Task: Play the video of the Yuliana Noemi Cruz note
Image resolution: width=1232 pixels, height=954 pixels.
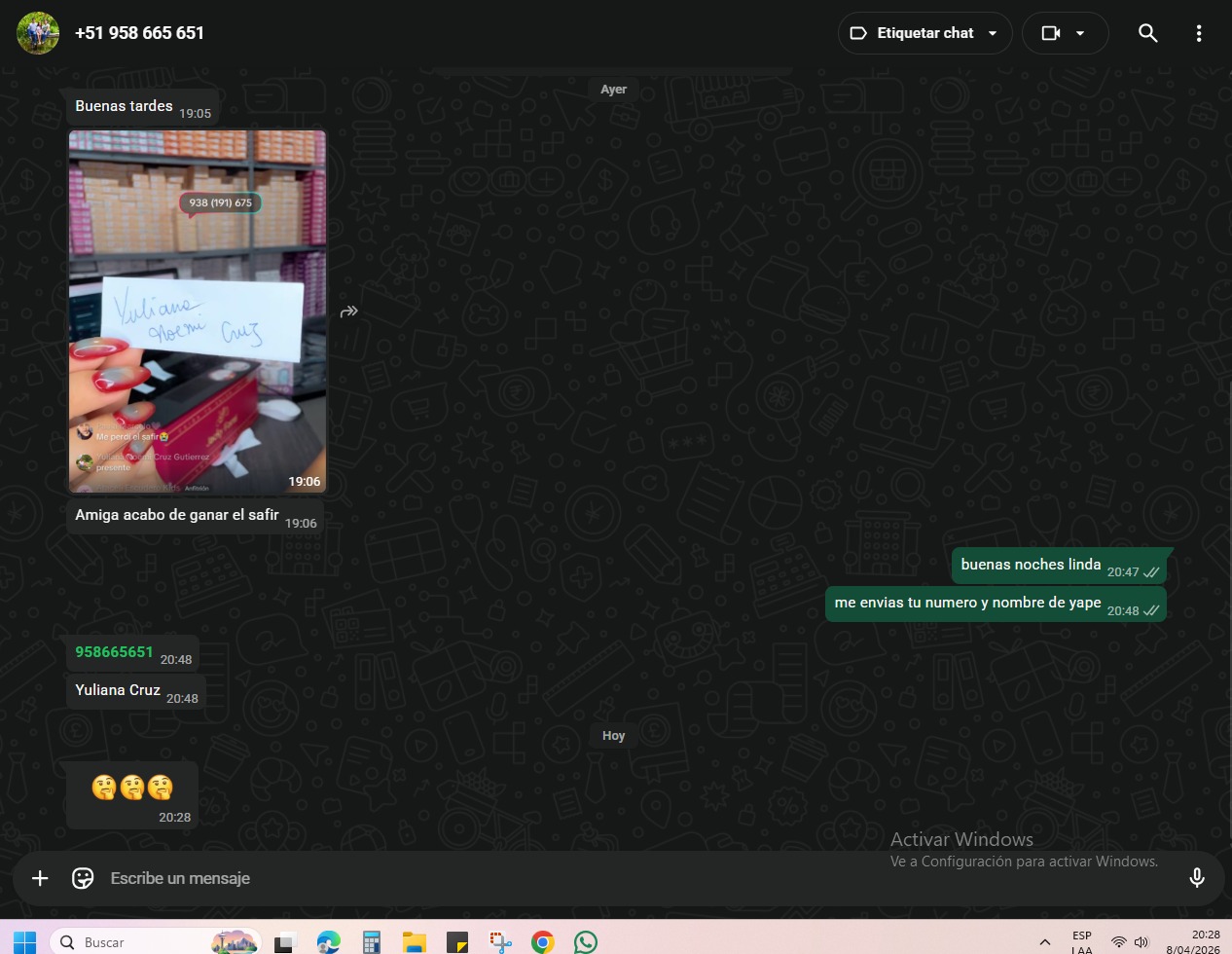Action: (198, 312)
